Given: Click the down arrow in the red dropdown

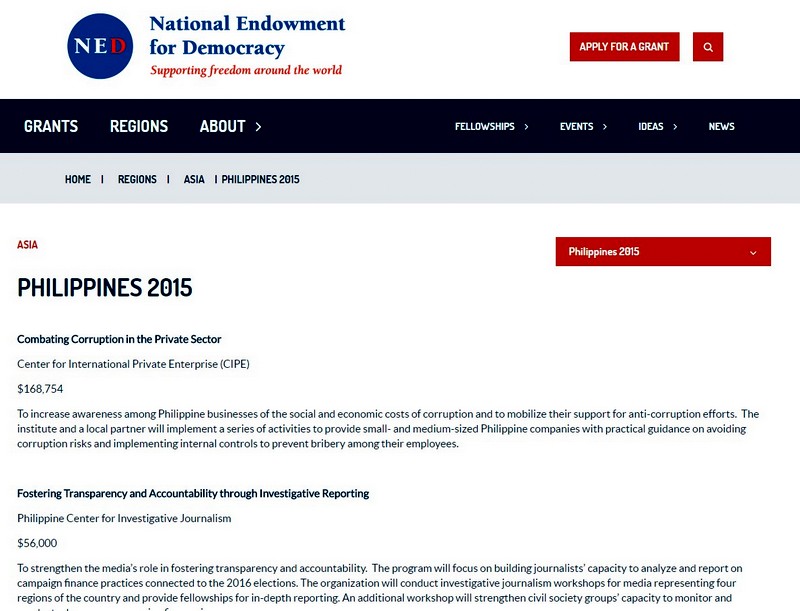Looking at the screenshot, I should click(x=753, y=252).
